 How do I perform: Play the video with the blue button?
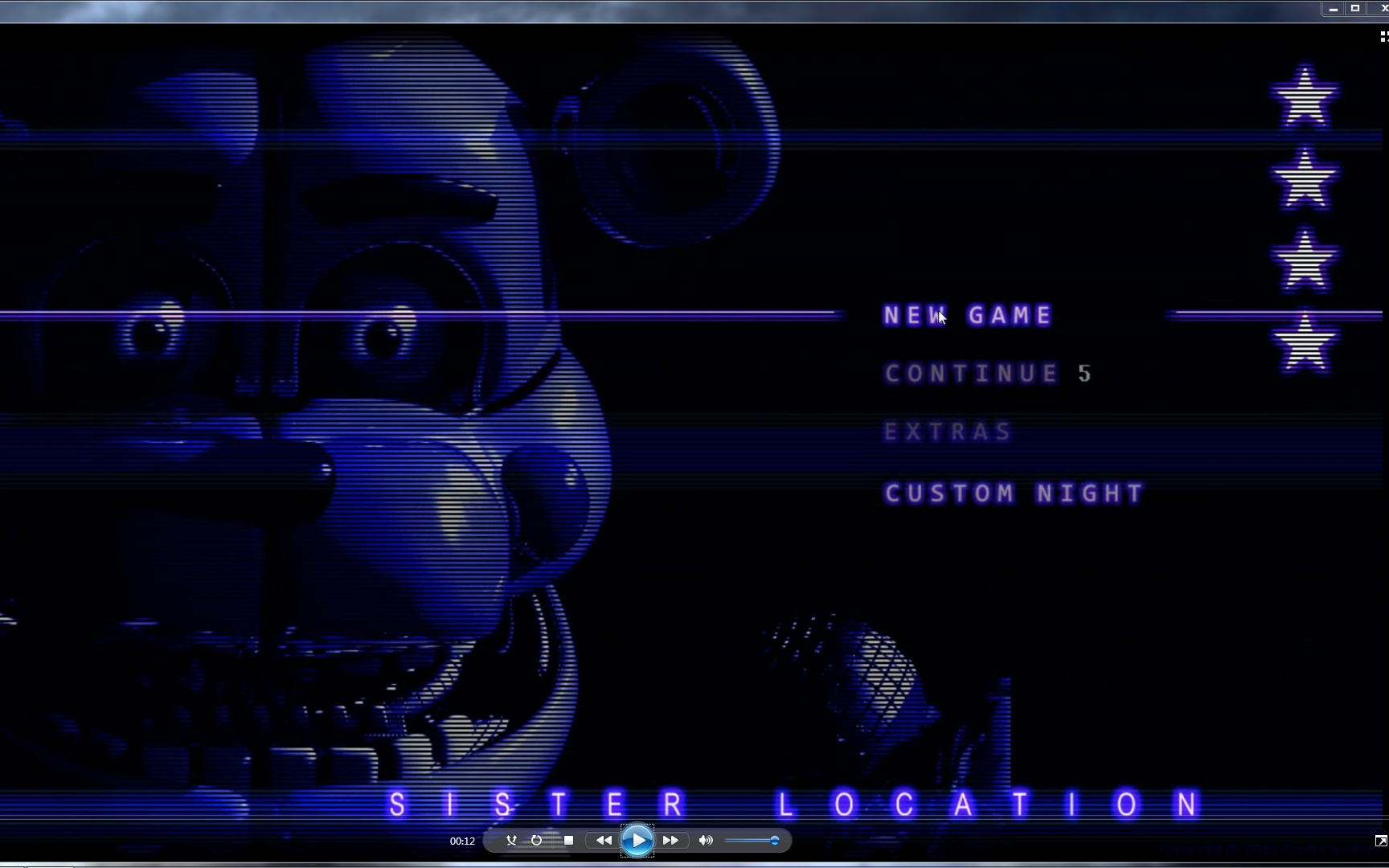(637, 841)
